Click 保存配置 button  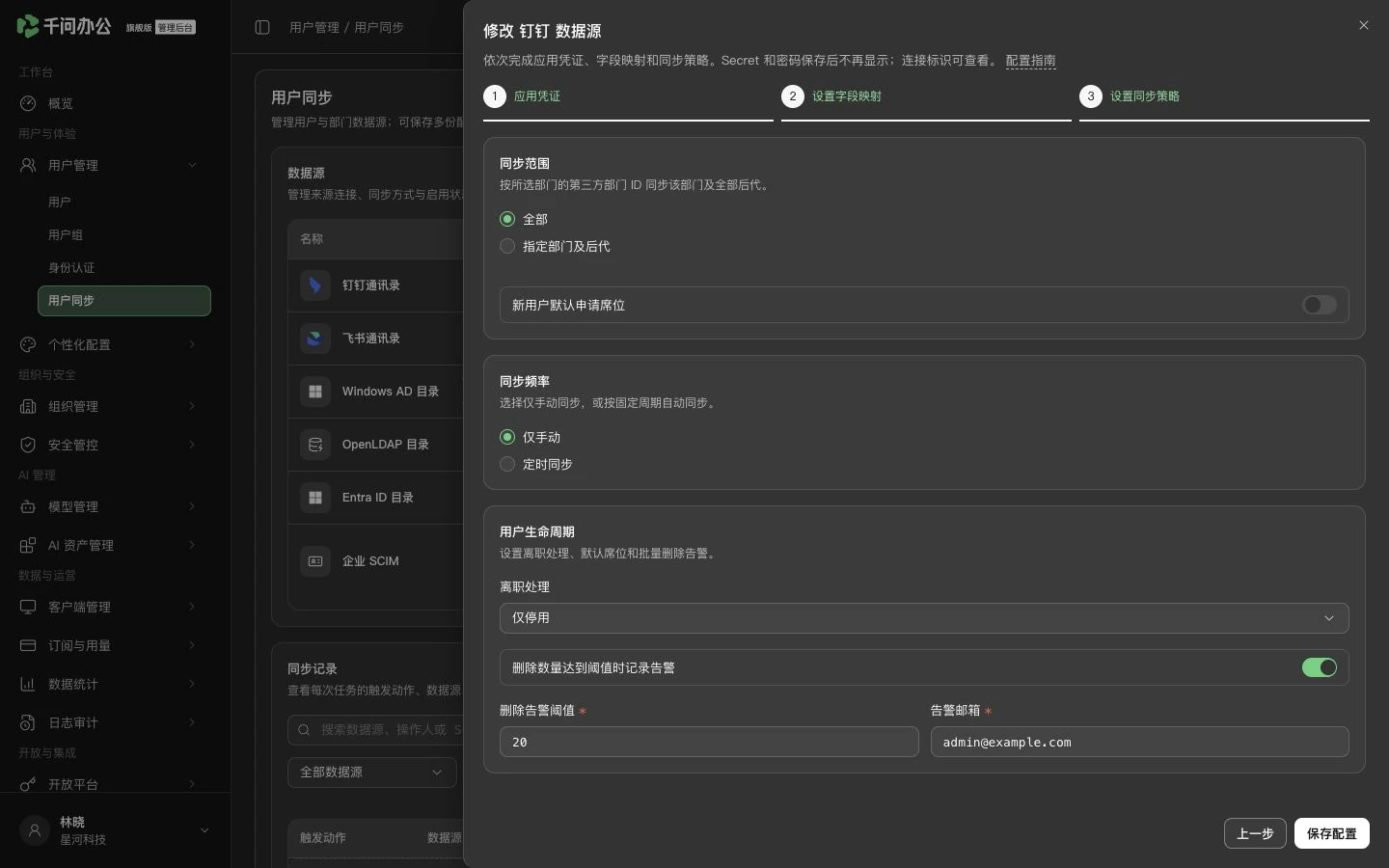pyautogui.click(x=1332, y=833)
